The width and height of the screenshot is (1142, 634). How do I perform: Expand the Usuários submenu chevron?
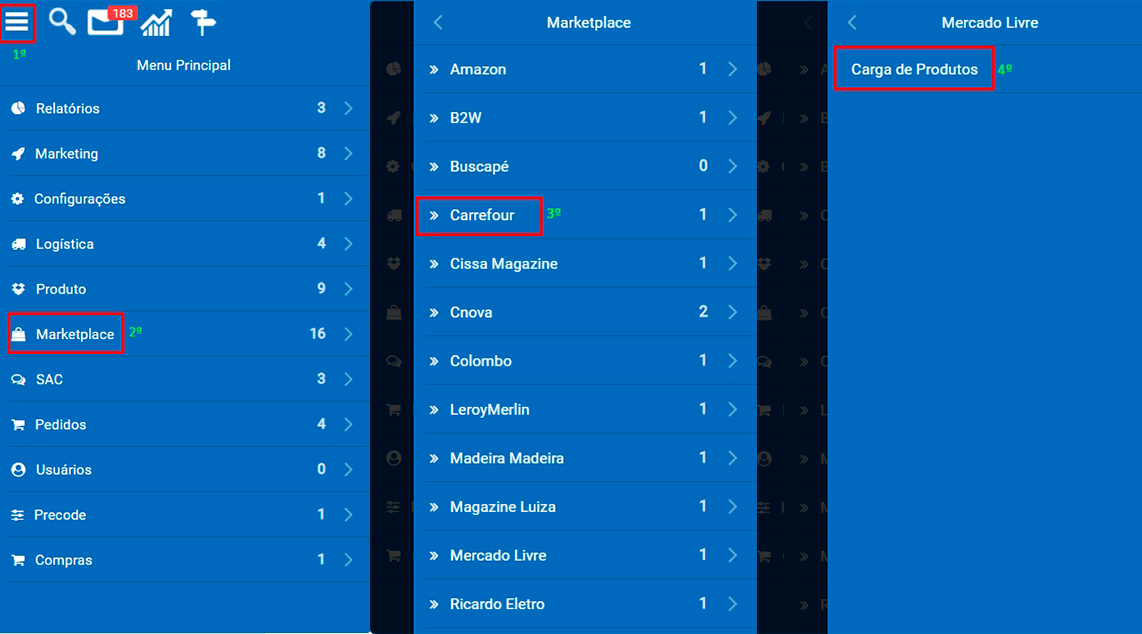pos(348,469)
